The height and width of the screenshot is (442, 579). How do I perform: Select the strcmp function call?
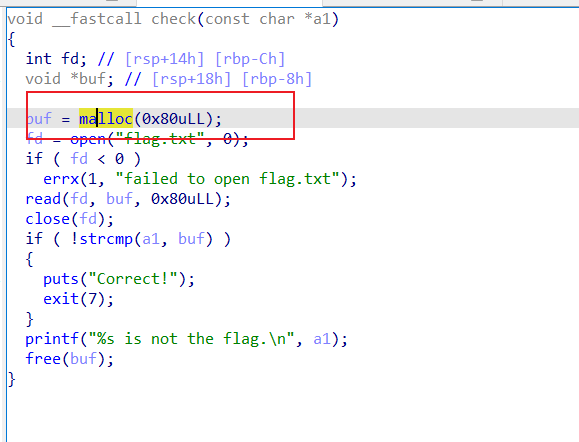pos(106,239)
